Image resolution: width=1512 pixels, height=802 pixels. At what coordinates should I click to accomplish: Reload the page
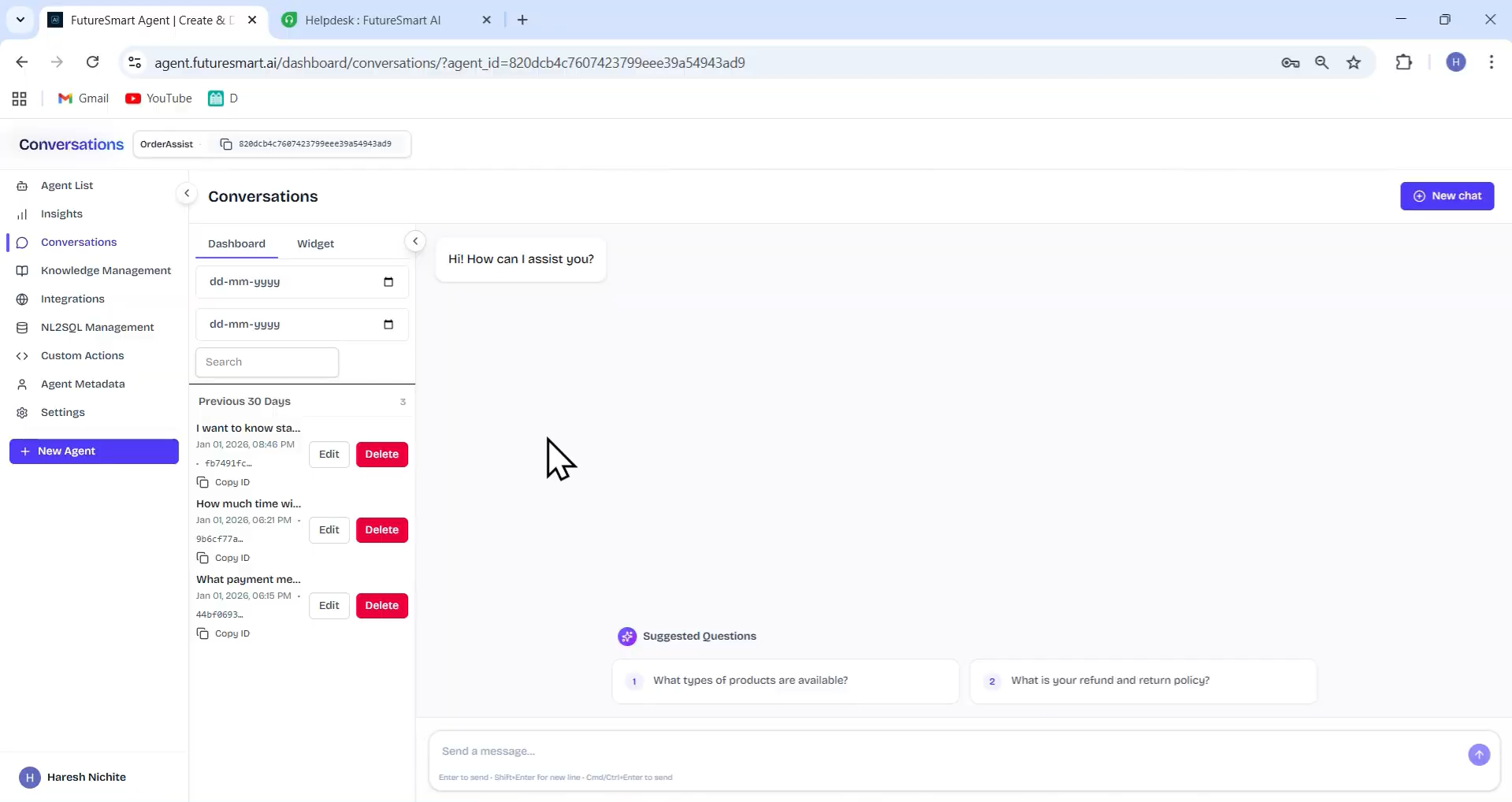92,62
